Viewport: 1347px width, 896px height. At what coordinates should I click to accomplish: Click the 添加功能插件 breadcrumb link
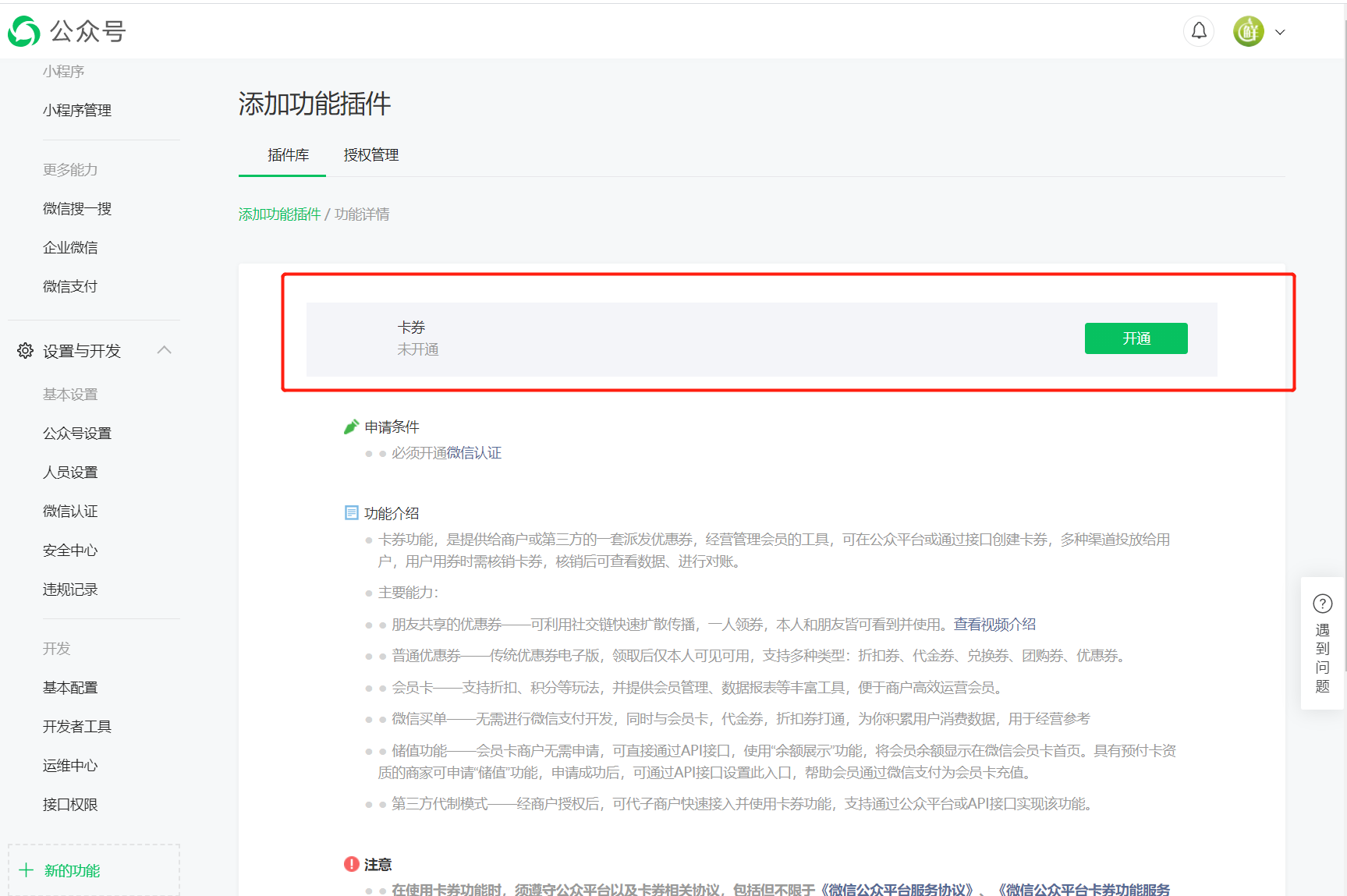pos(279,214)
